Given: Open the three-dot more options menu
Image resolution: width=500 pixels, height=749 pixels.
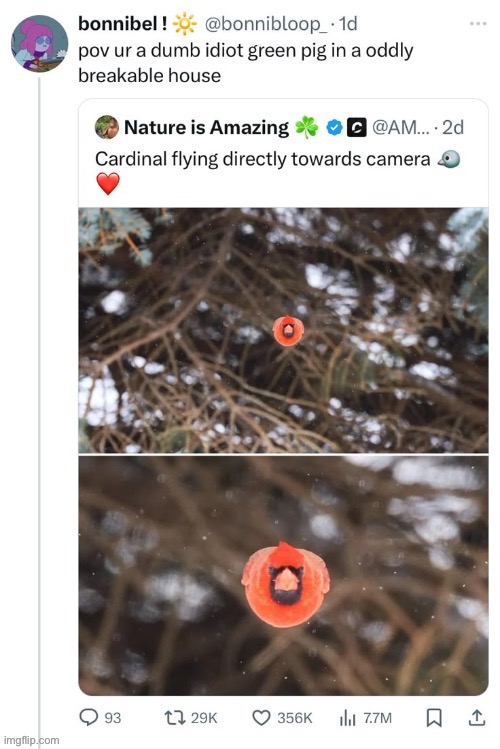Looking at the screenshot, I should pos(478,23).
